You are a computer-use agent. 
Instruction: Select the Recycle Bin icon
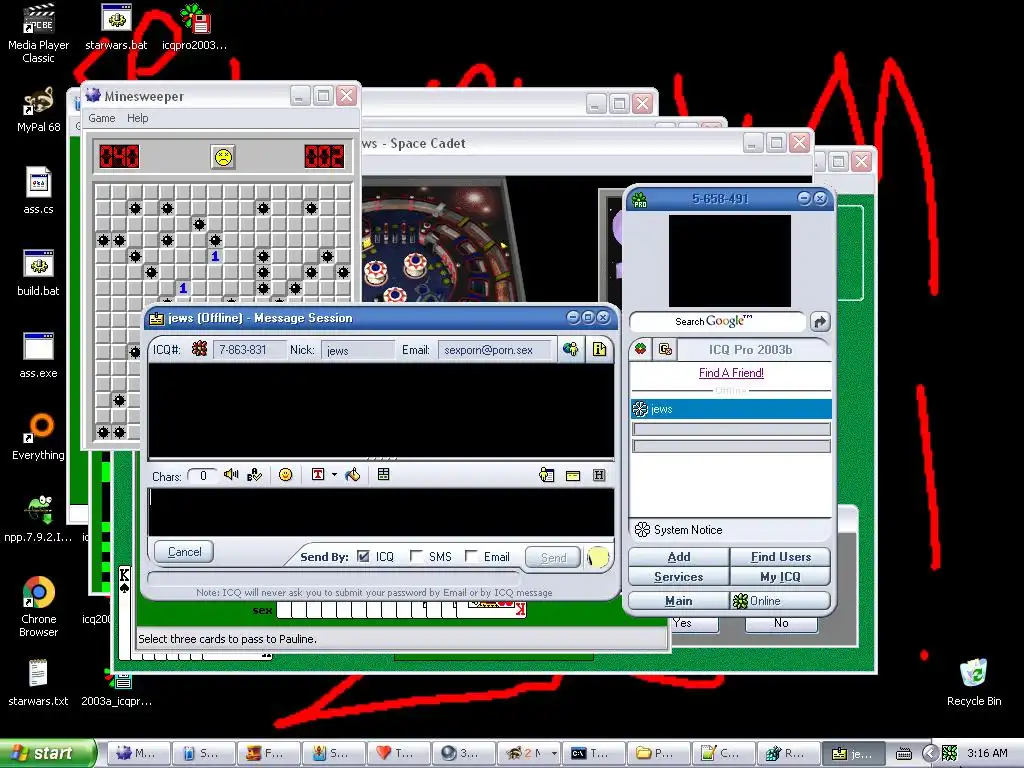pyautogui.click(x=974, y=683)
